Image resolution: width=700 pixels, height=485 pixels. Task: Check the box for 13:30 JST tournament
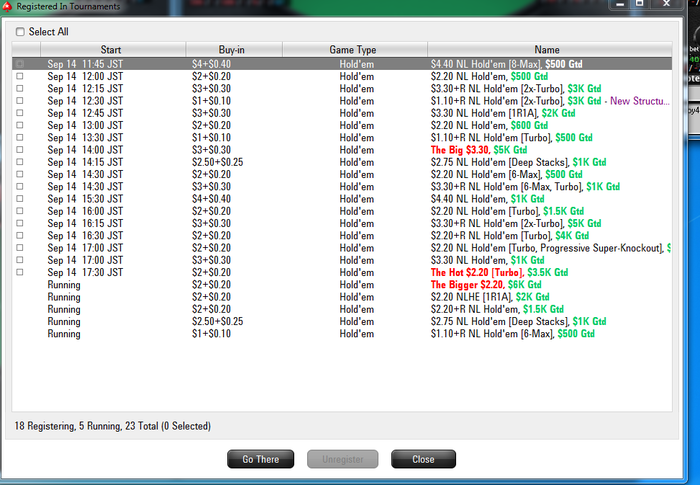[20, 138]
